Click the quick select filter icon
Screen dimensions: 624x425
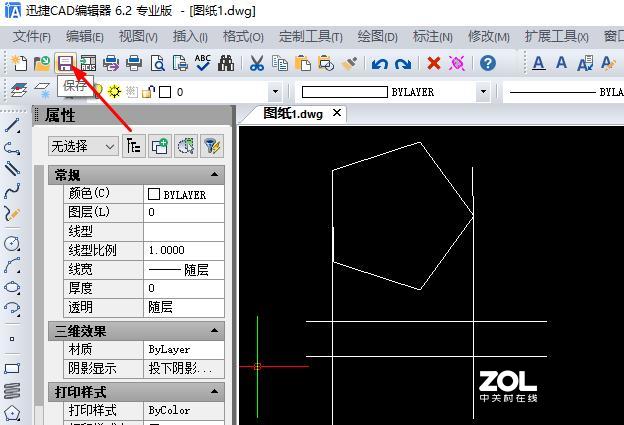tap(212, 146)
